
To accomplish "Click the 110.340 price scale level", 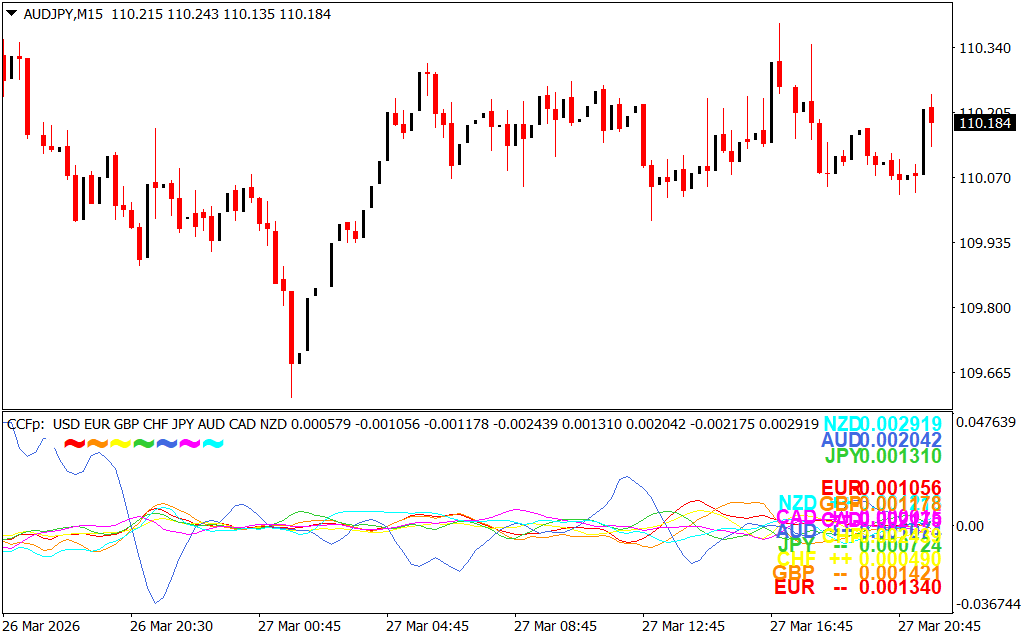I will (x=984, y=48).
